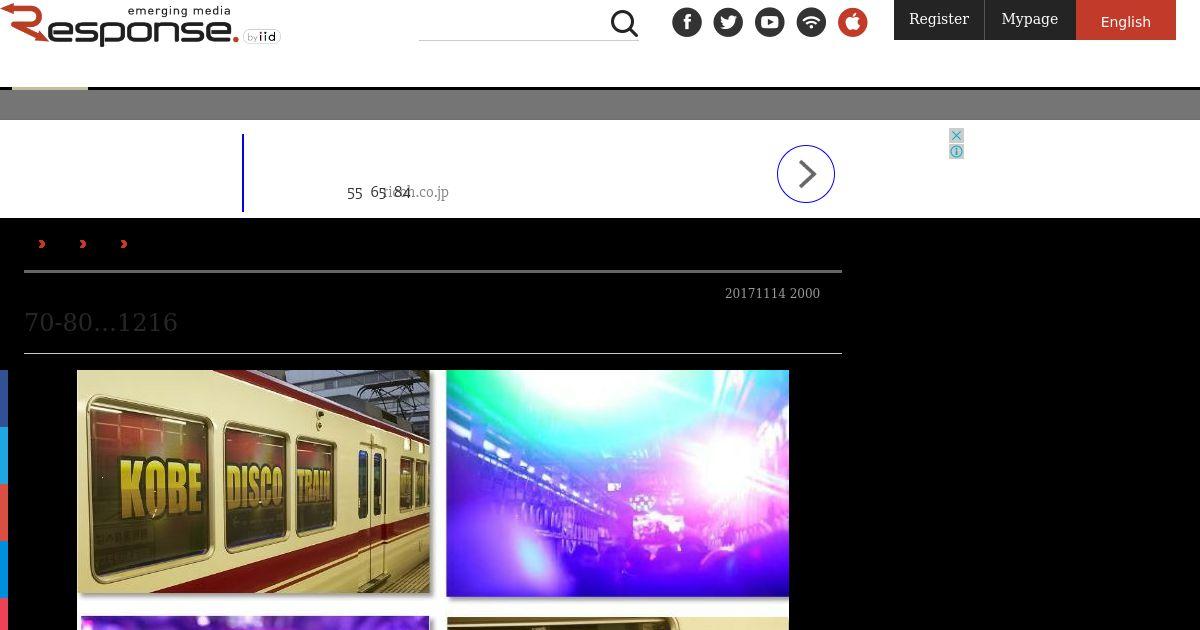Open the ad info icon
The height and width of the screenshot is (630, 1200).
pyautogui.click(x=956, y=151)
